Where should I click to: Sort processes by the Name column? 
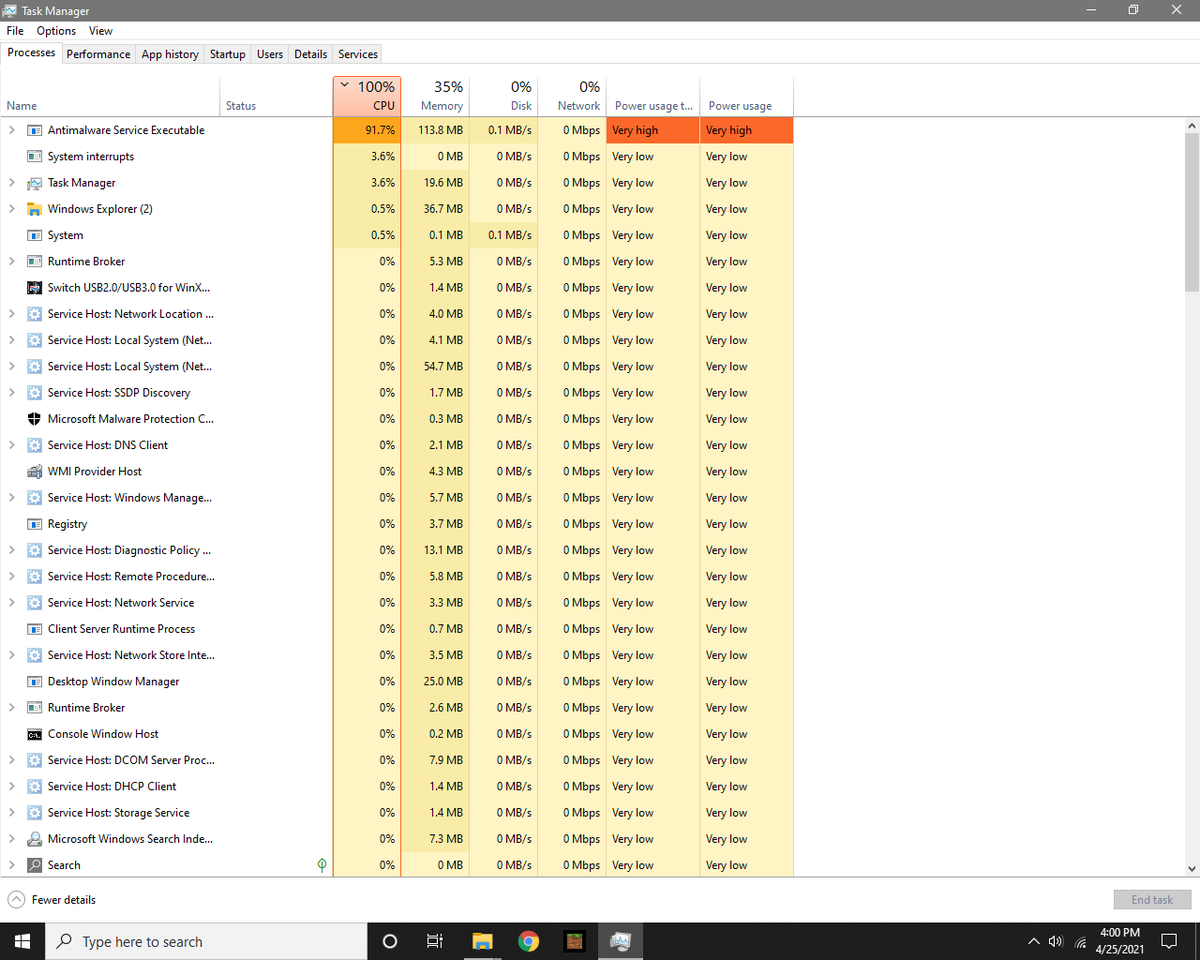[110, 96]
